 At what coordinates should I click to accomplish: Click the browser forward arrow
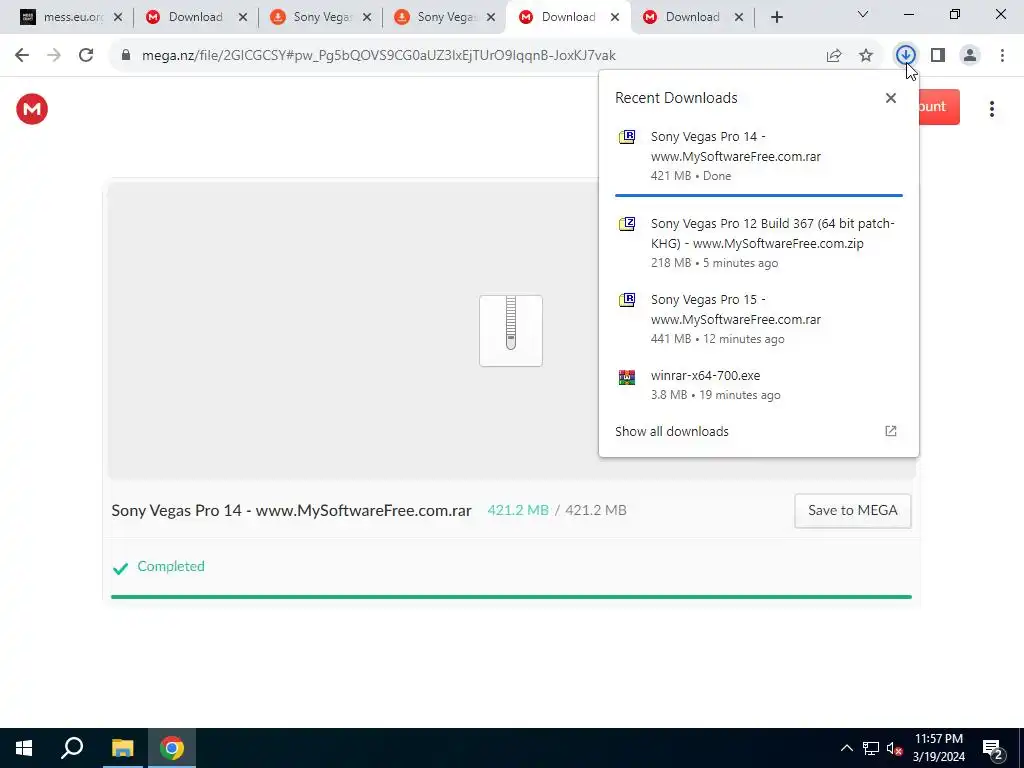pyautogui.click(x=54, y=56)
